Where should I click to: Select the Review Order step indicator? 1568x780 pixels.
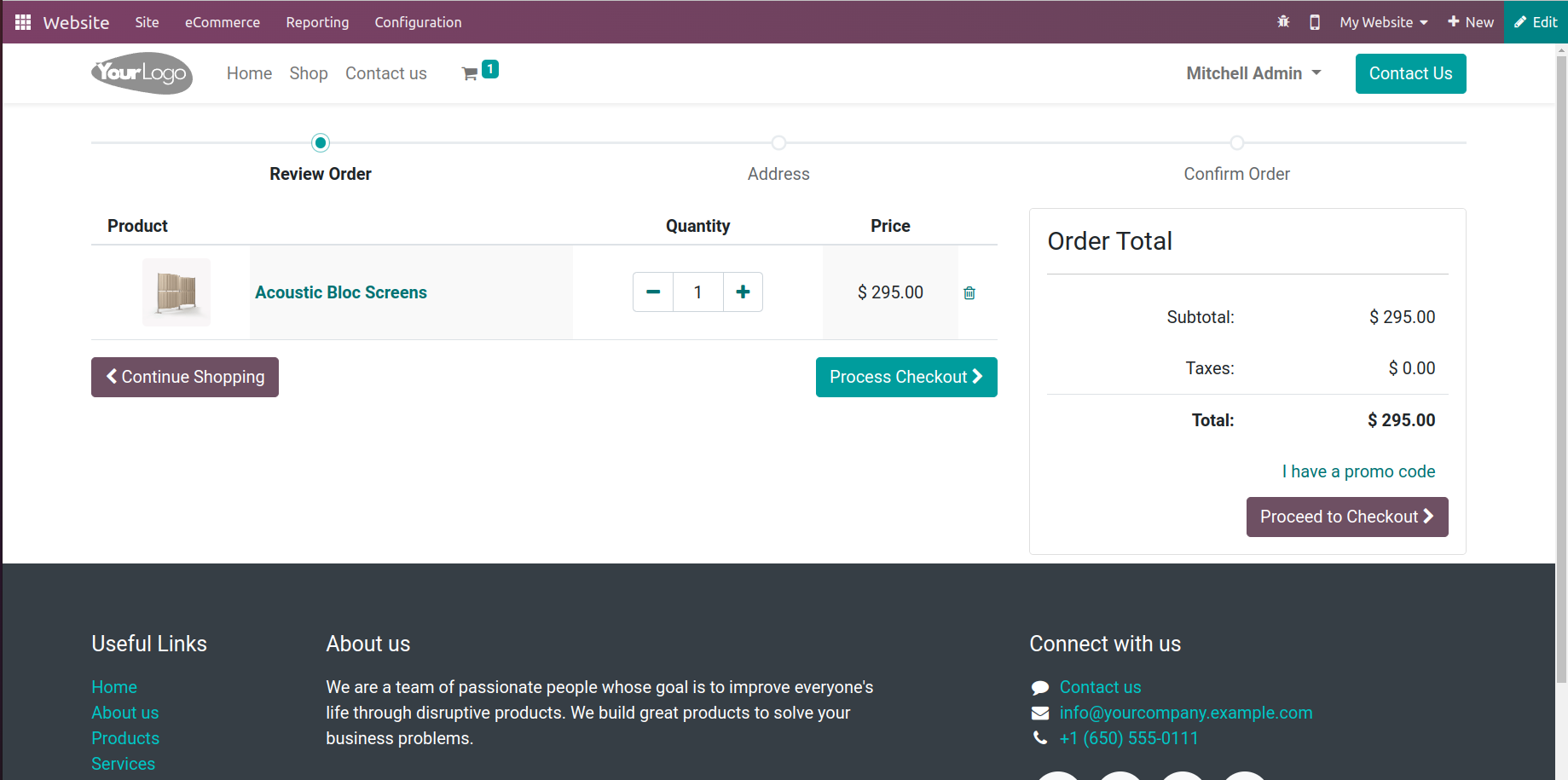click(321, 143)
